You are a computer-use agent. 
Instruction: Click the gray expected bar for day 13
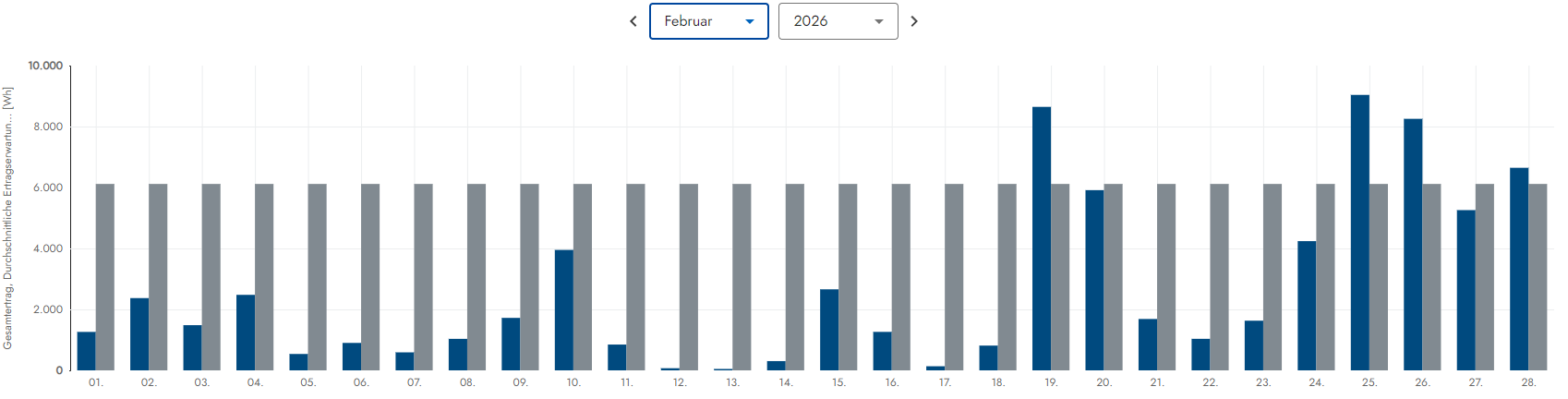(x=742, y=277)
